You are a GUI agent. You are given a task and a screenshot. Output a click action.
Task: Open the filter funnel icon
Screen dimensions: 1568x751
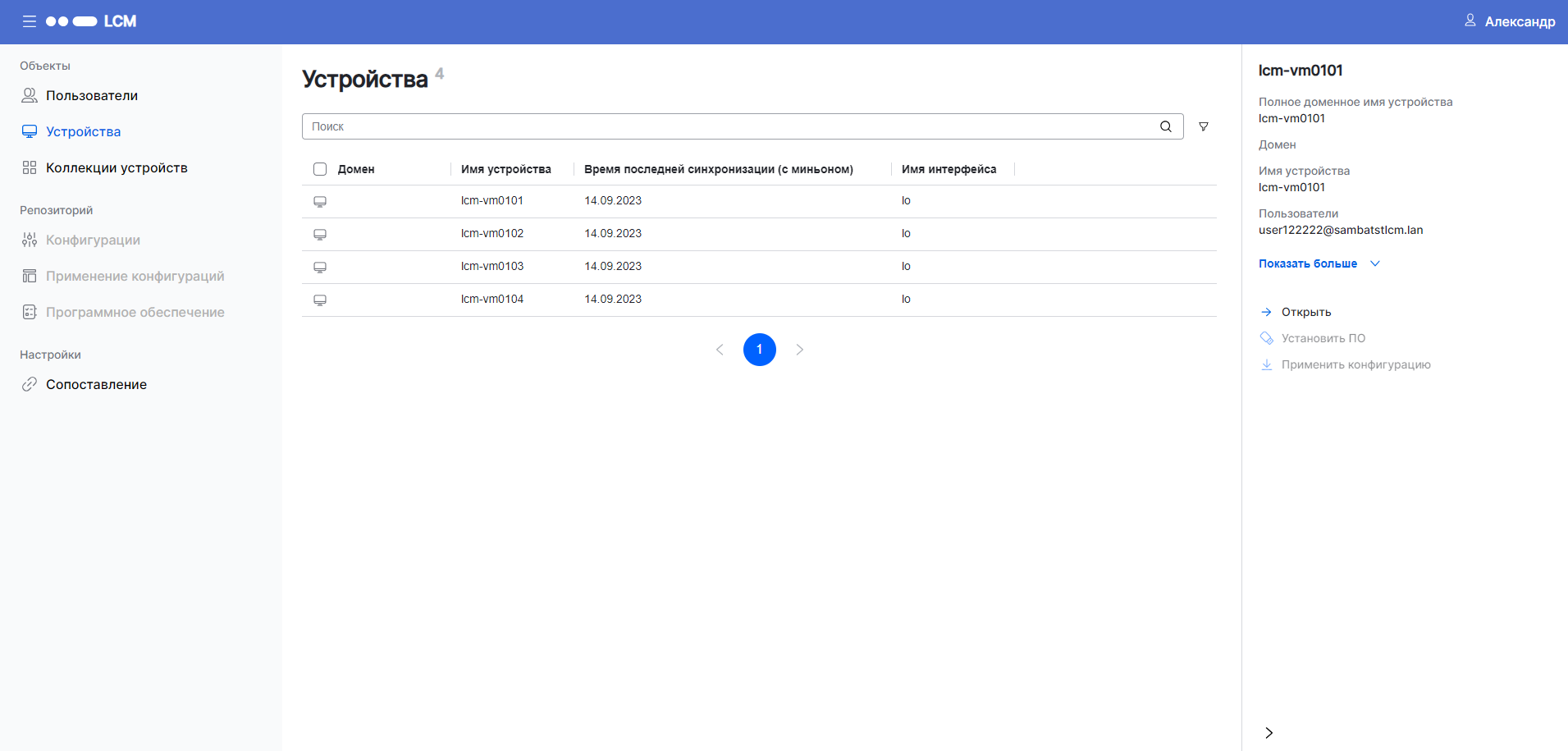click(x=1203, y=126)
